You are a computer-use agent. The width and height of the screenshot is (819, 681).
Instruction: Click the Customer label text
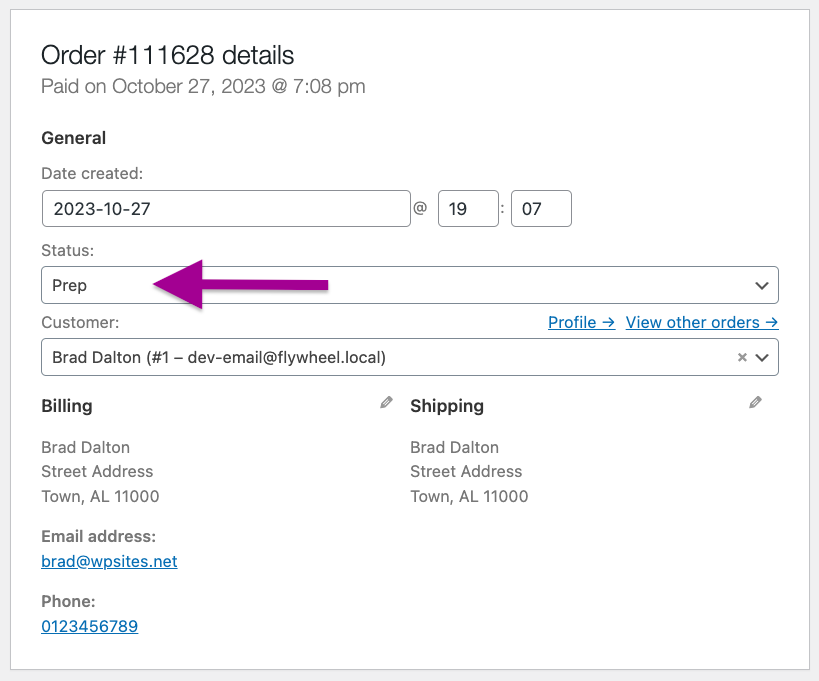80,322
